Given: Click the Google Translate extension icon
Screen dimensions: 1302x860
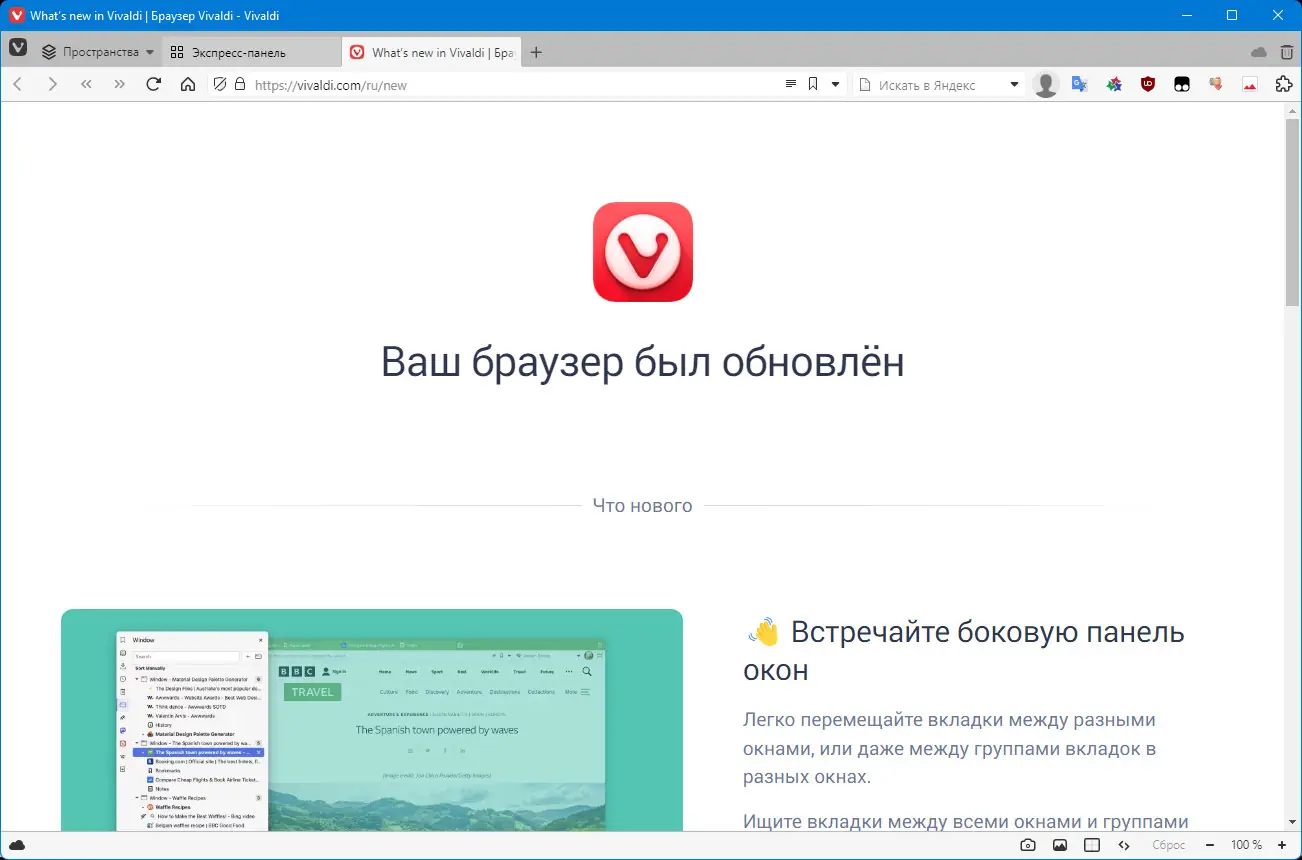Looking at the screenshot, I should click(x=1080, y=85).
